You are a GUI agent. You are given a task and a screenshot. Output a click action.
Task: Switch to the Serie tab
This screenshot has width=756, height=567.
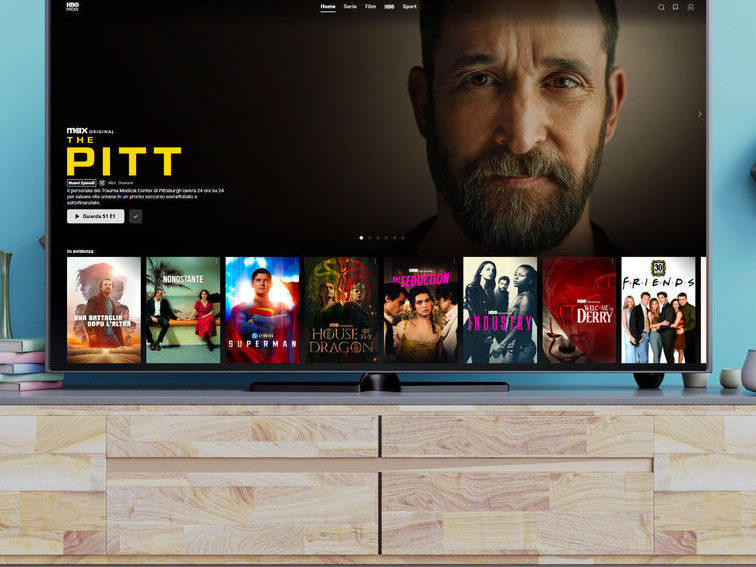(350, 7)
